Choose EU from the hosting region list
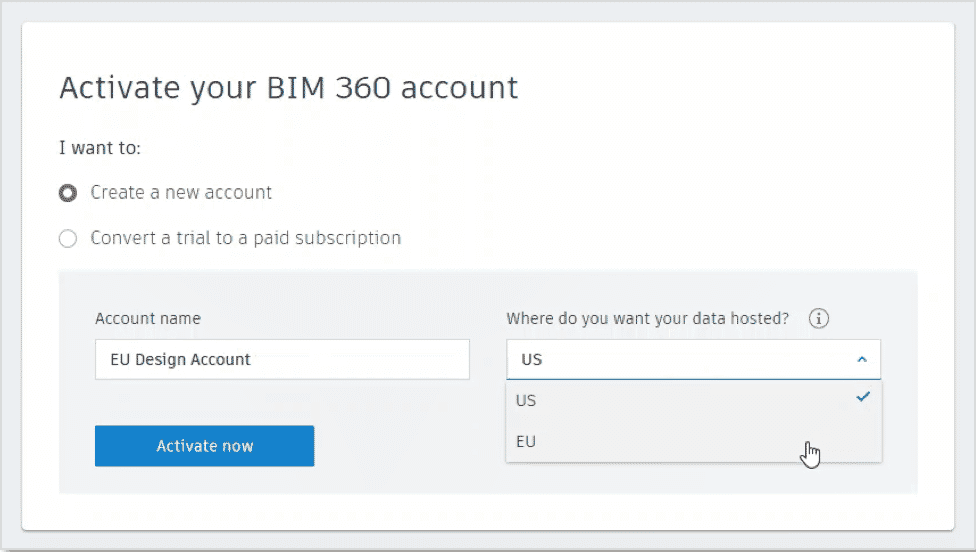Image resolution: width=976 pixels, height=552 pixels. tap(527, 441)
